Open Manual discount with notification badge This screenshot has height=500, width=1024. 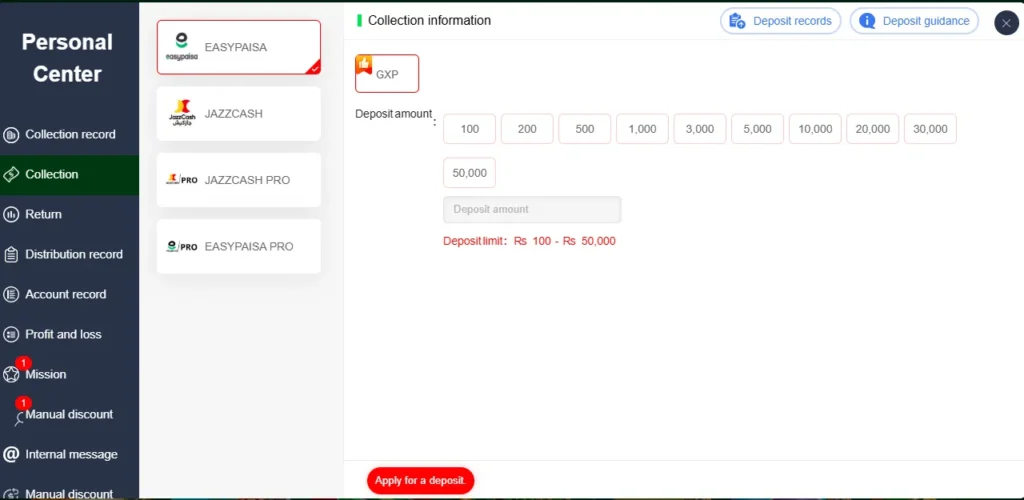point(69,414)
